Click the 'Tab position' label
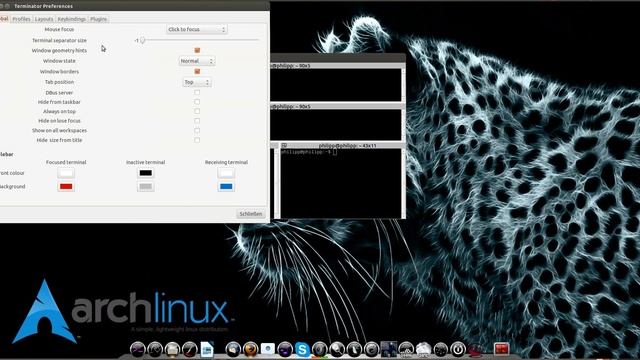Image resolution: width=640 pixels, height=360 pixels. [59, 82]
